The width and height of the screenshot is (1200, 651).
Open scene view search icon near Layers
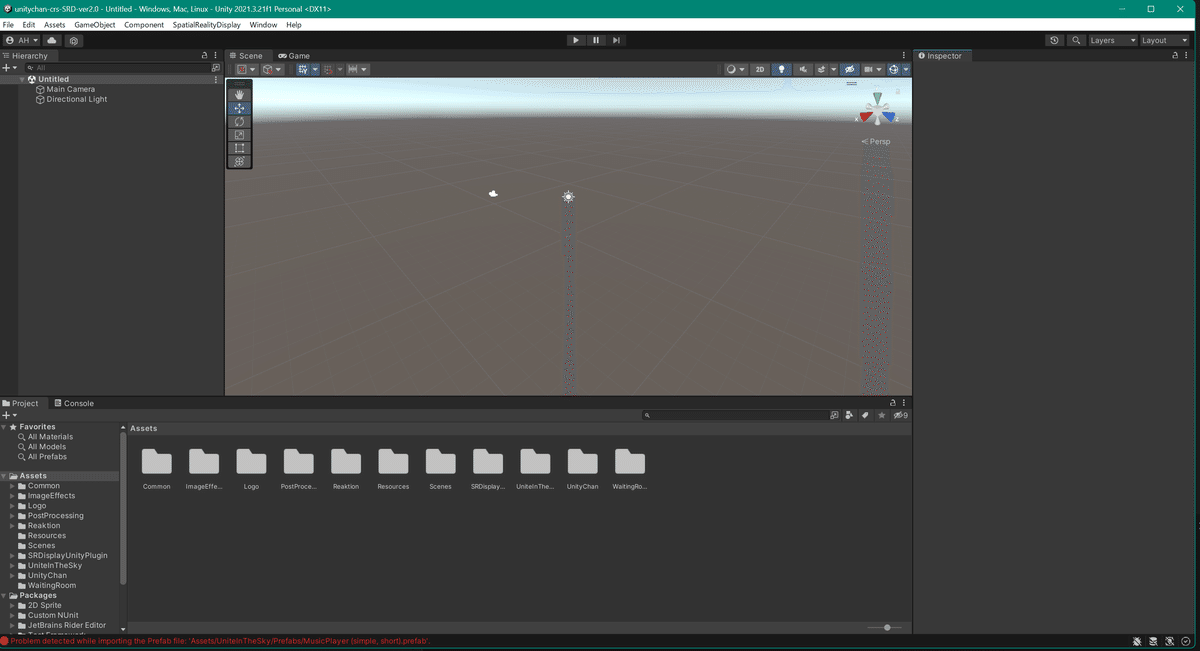[x=1076, y=40]
